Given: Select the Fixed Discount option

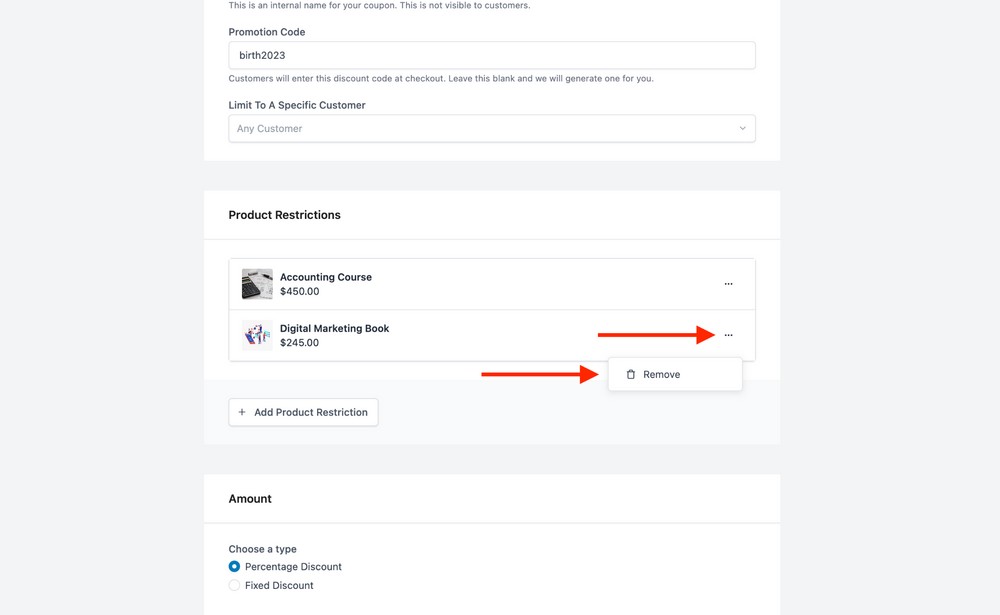Looking at the screenshot, I should tap(233, 585).
